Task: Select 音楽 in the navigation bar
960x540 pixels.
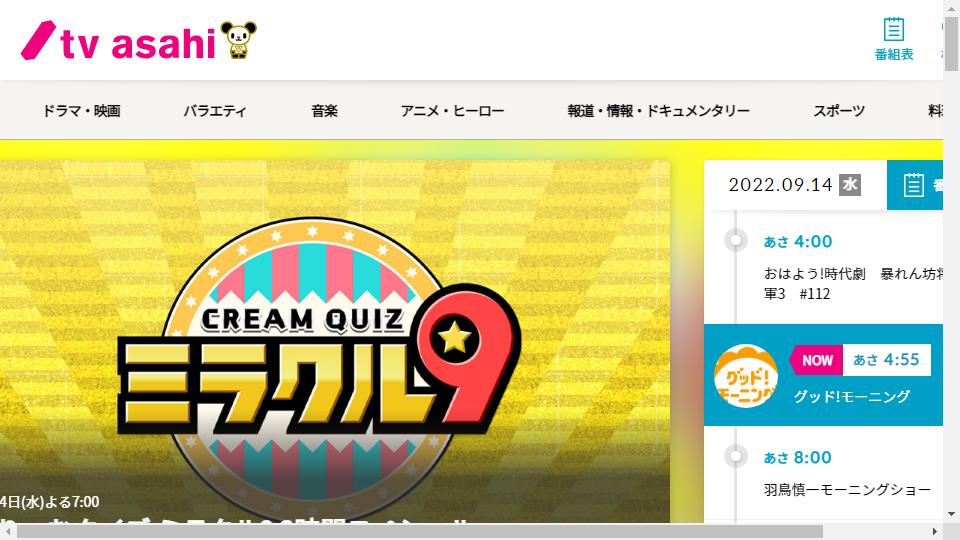Action: [324, 111]
